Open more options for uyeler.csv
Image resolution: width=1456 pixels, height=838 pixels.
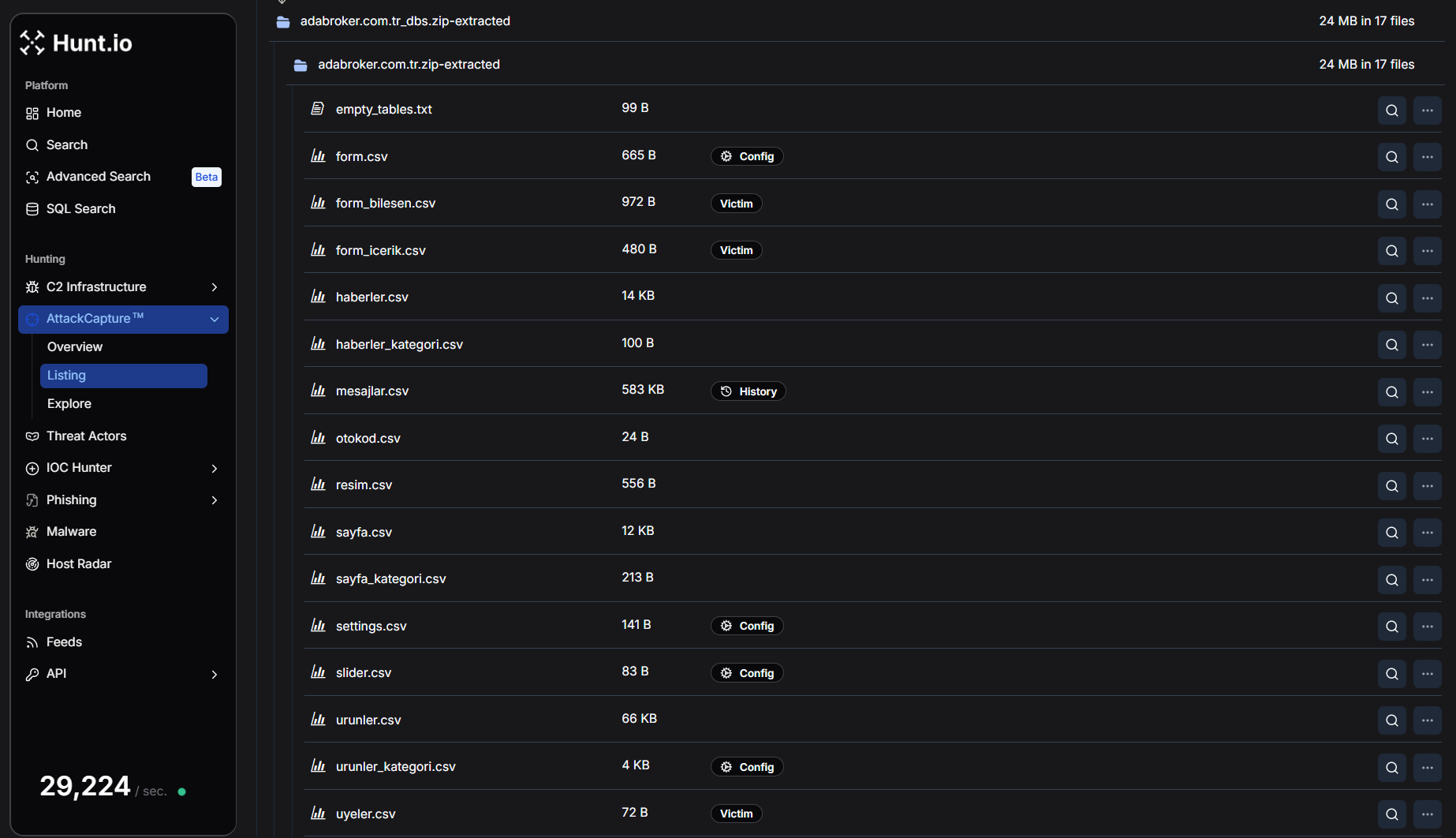coord(1428,814)
